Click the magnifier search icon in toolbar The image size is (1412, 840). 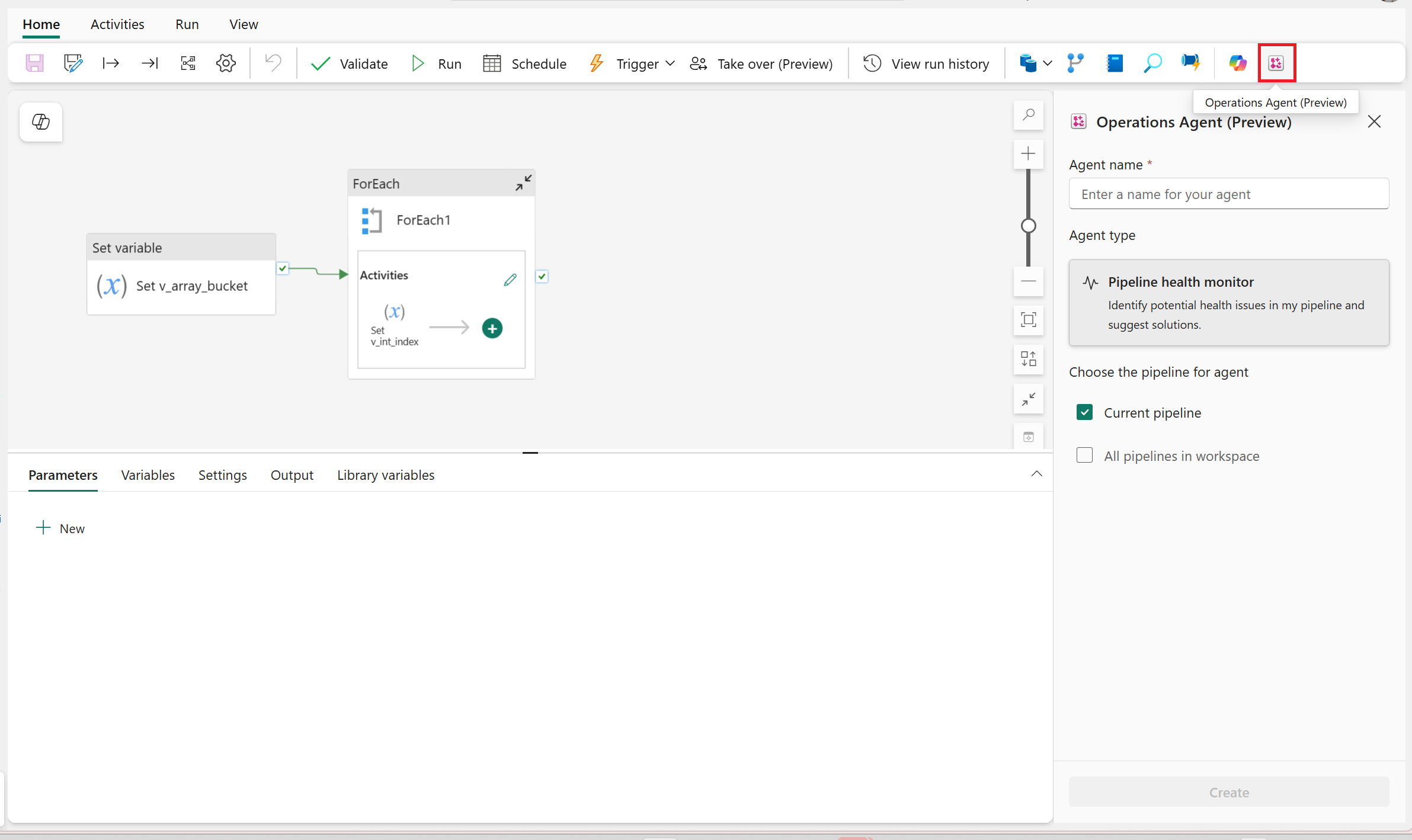tap(1152, 63)
